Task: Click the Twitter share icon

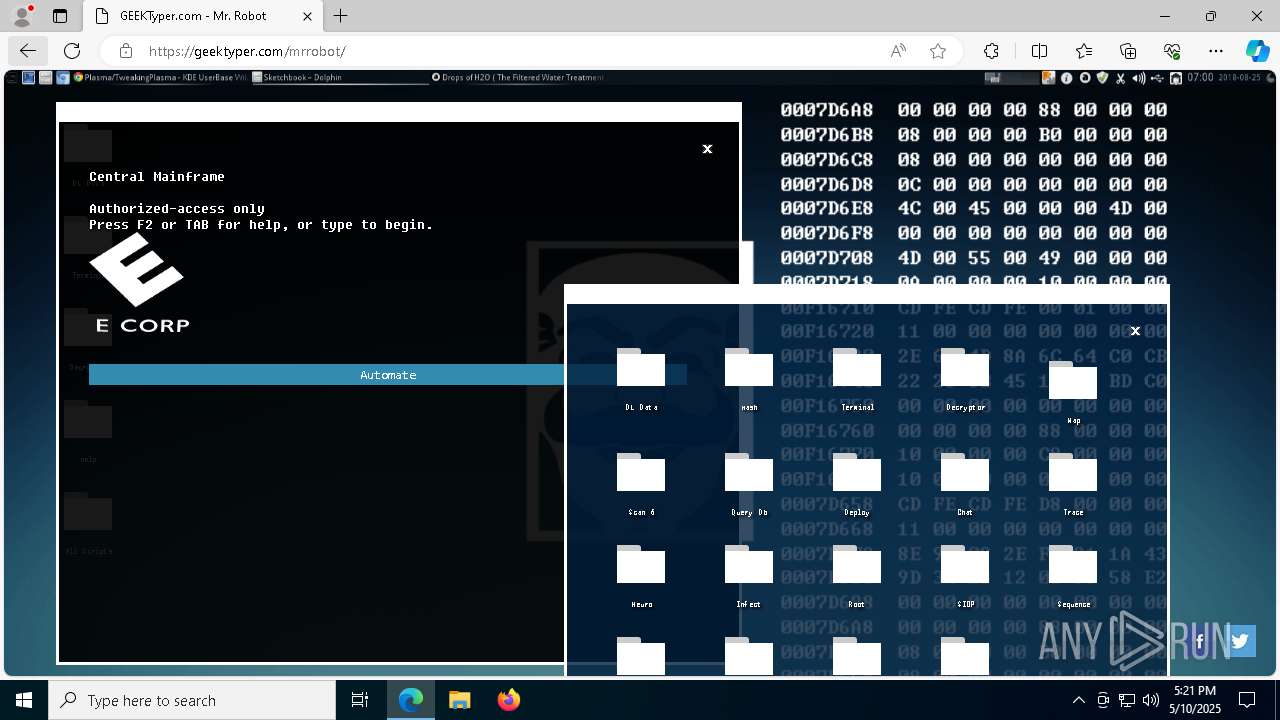Action: tap(1241, 641)
